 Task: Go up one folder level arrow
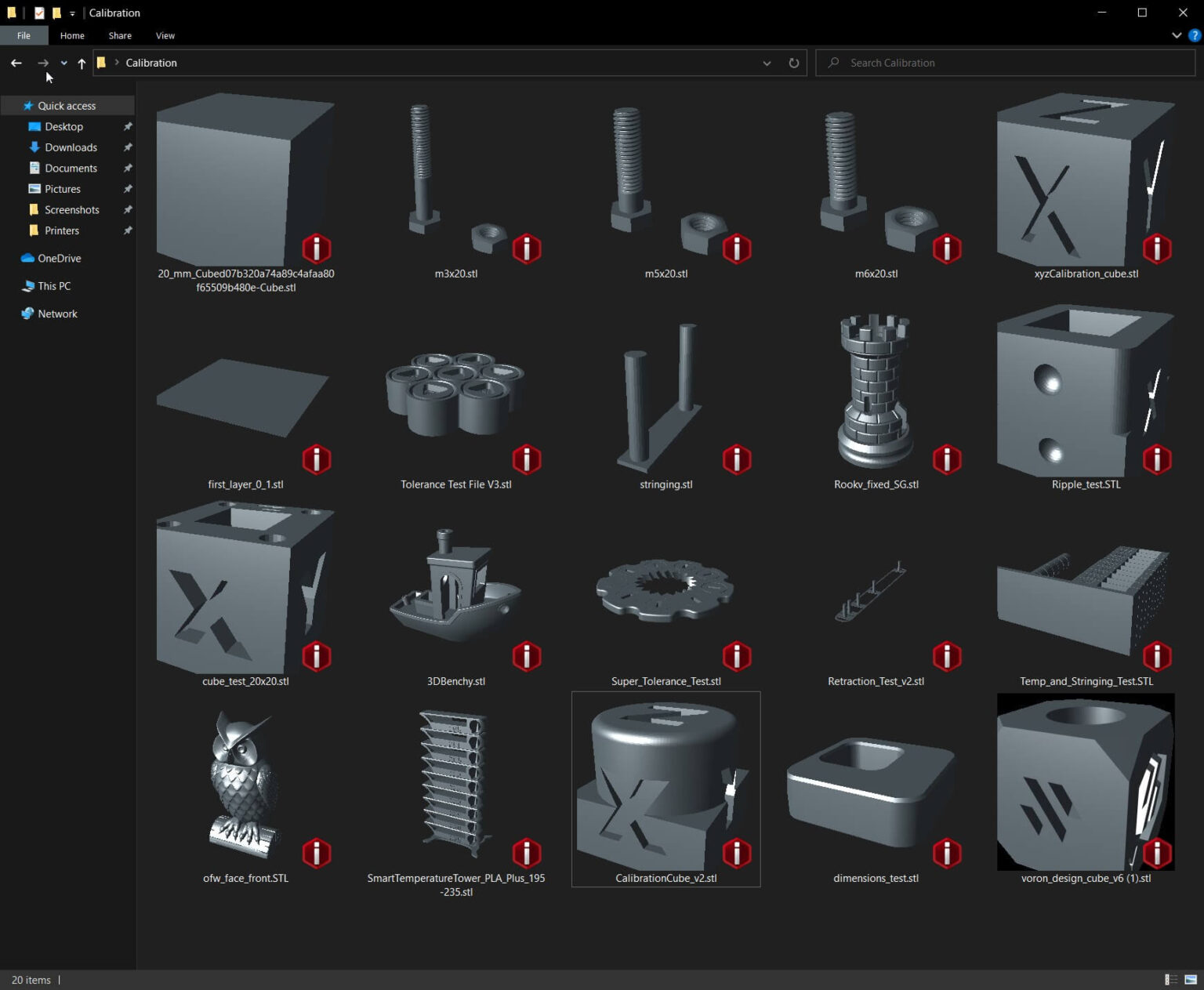(82, 63)
